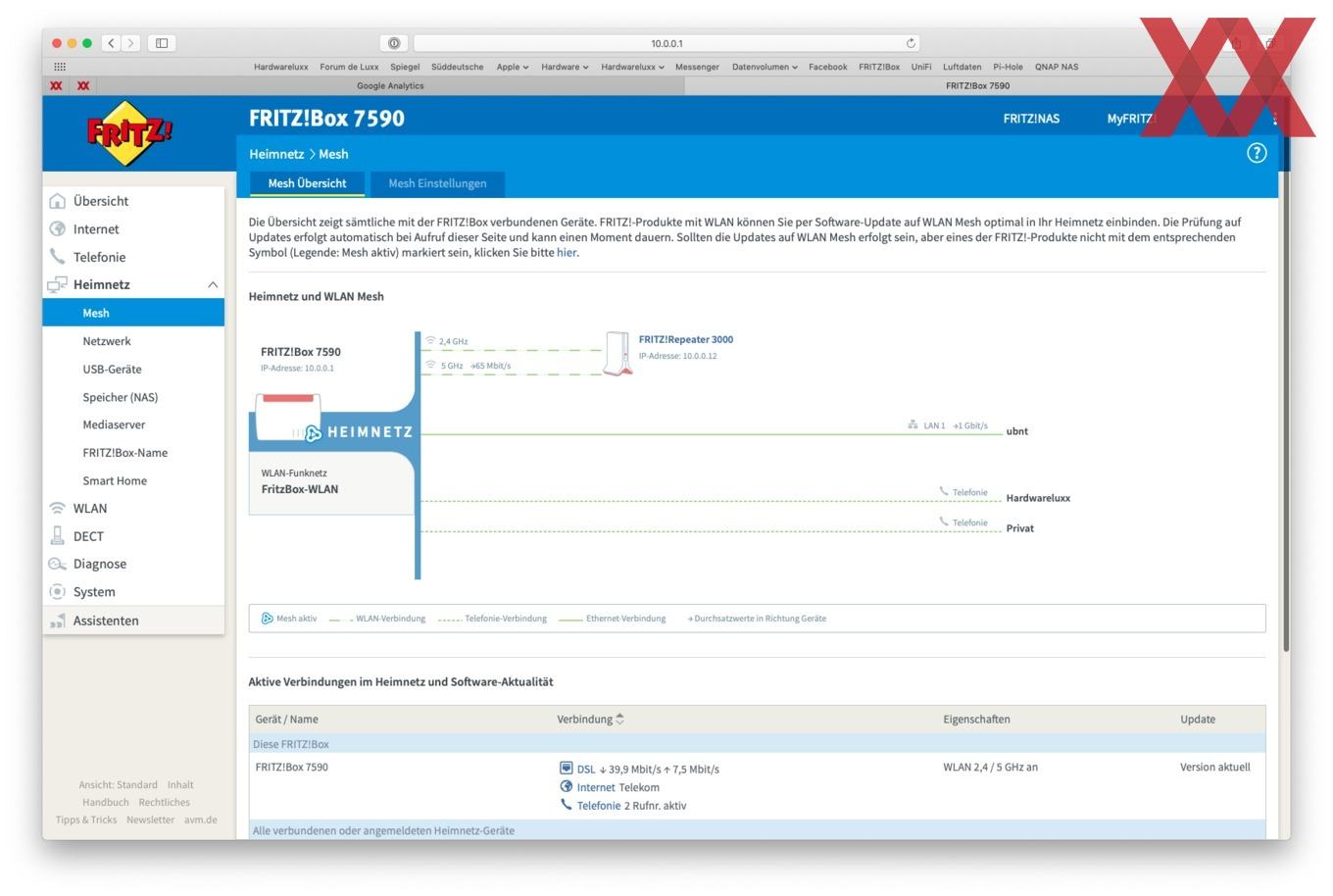
Task: Click the Heimnetz breadcrumb link
Action: tap(276, 154)
